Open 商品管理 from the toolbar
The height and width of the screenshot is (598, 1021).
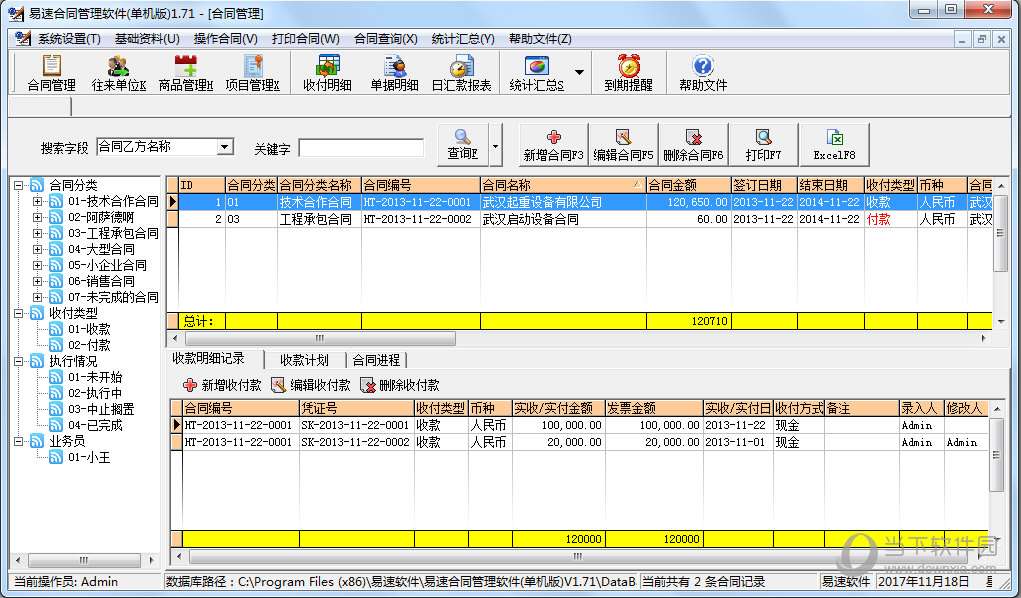[185, 73]
